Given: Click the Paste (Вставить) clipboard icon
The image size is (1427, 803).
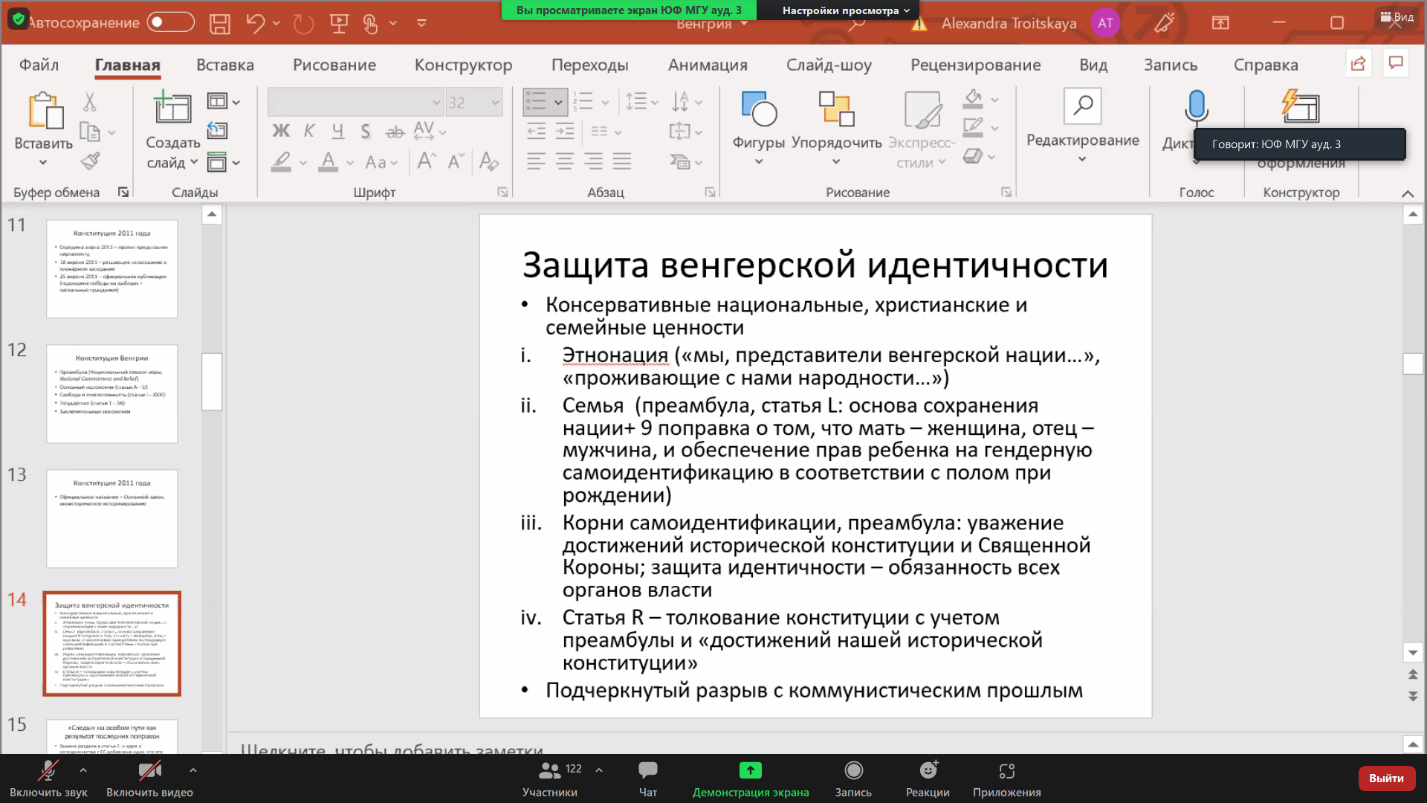Looking at the screenshot, I should coord(44,110).
